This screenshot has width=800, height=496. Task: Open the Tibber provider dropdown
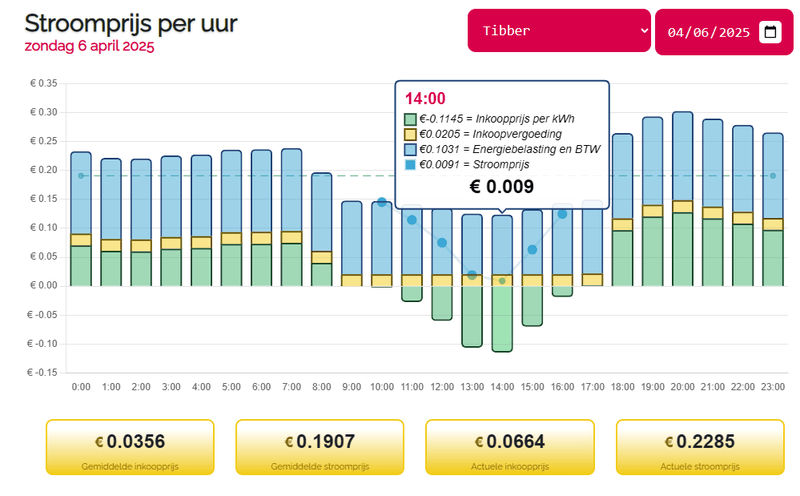pos(559,31)
